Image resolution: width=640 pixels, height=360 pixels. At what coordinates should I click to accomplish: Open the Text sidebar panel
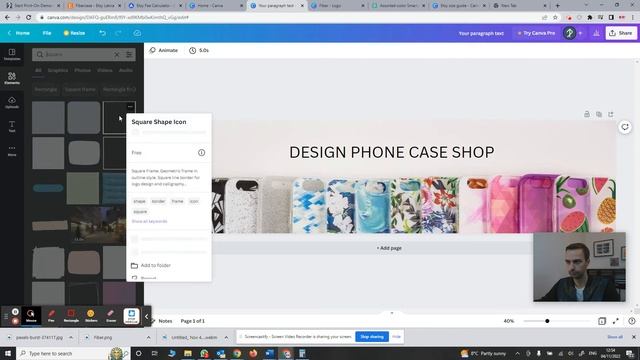(12, 126)
